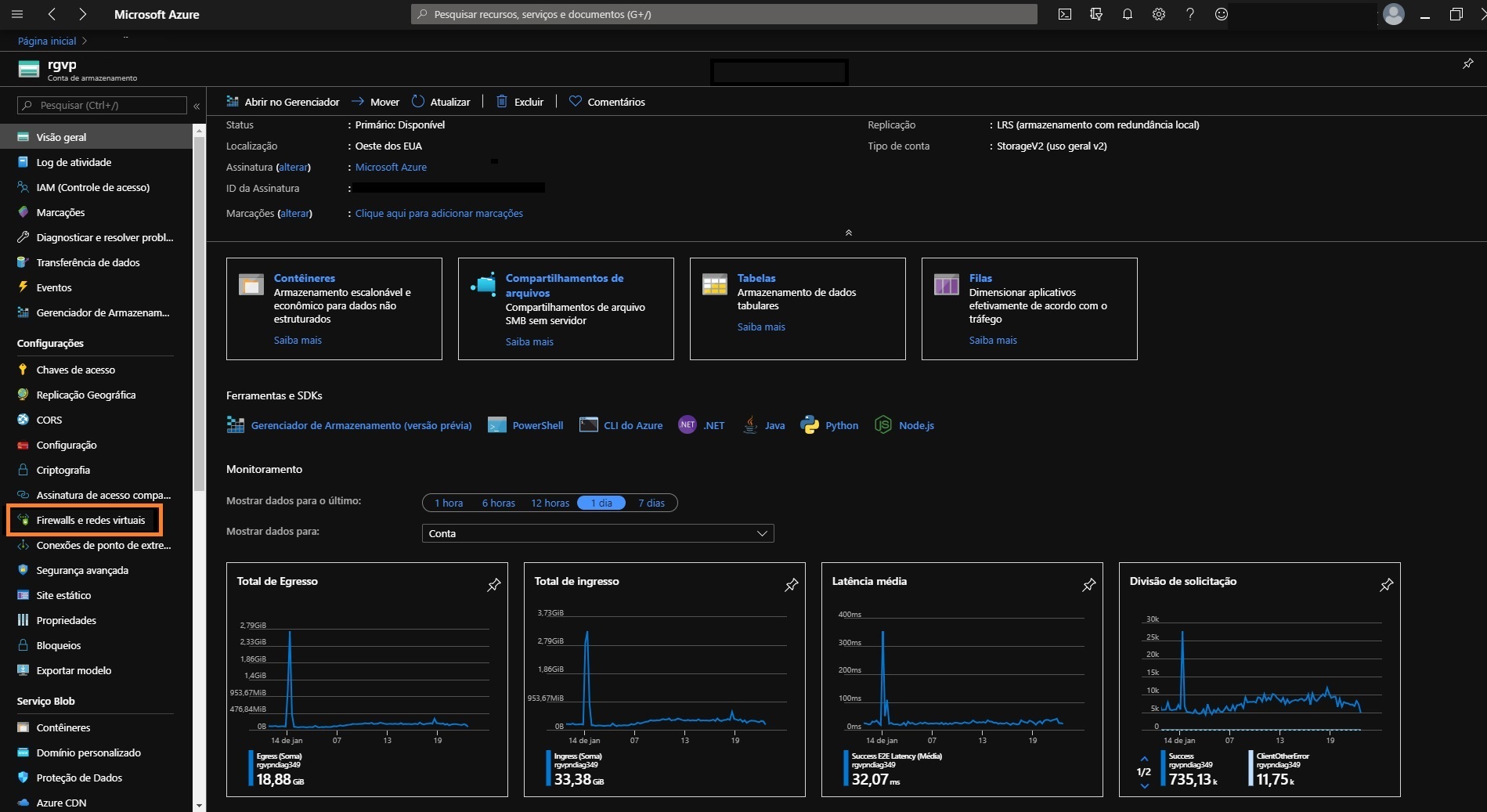Click the Node.js SDK icon

pyautogui.click(x=883, y=425)
